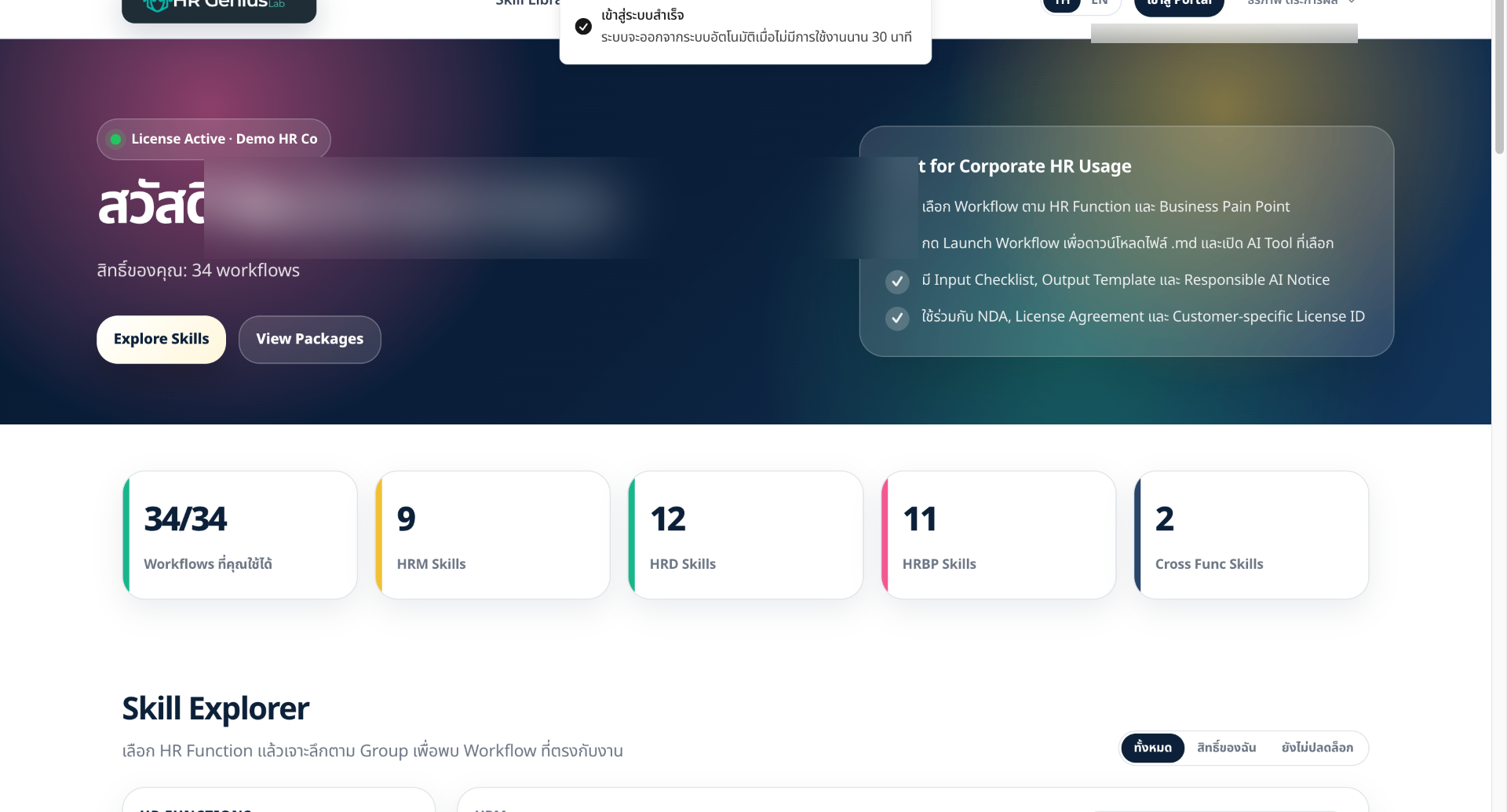Click the Explore Skills button
Viewport: 1507px width, 812px height.
tap(161, 339)
